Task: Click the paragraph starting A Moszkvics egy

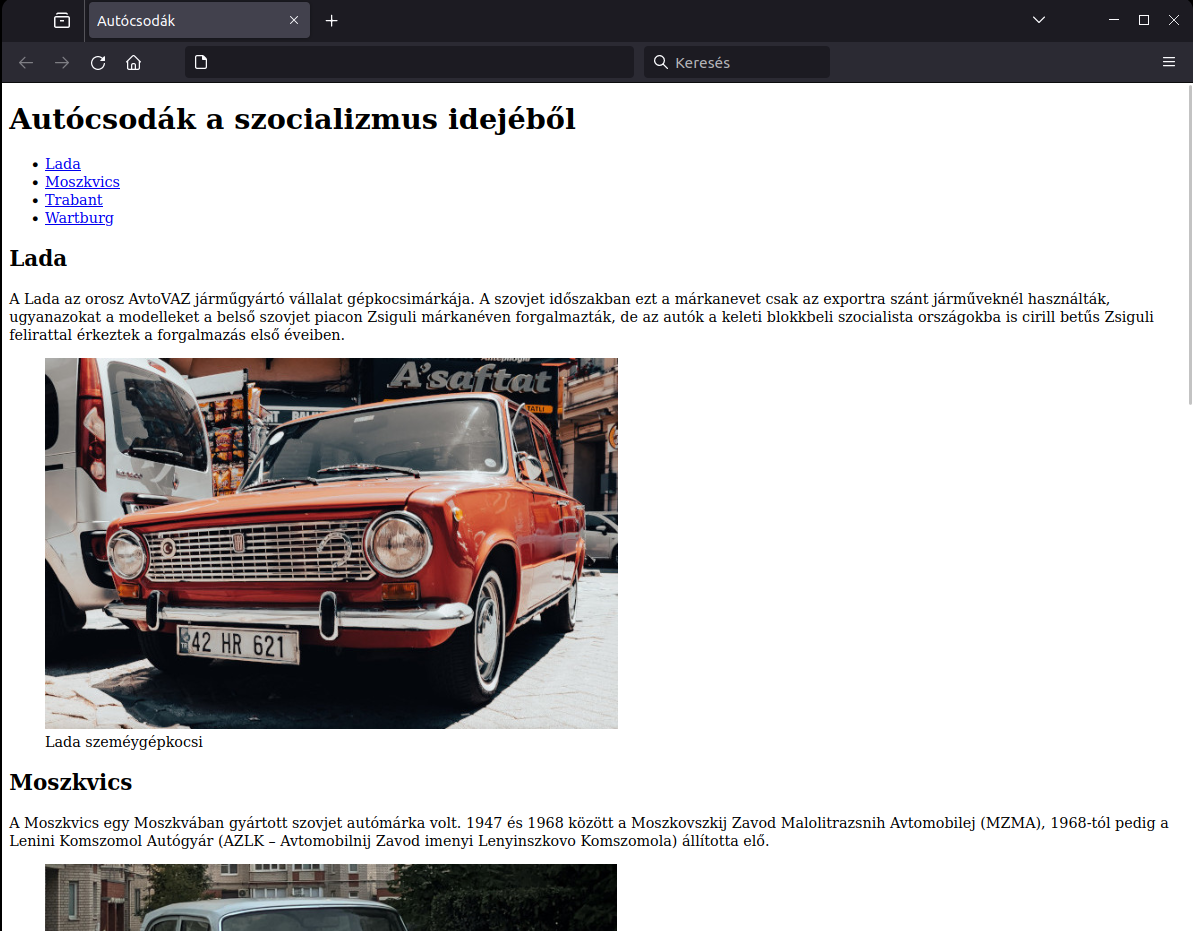Action: pos(588,831)
